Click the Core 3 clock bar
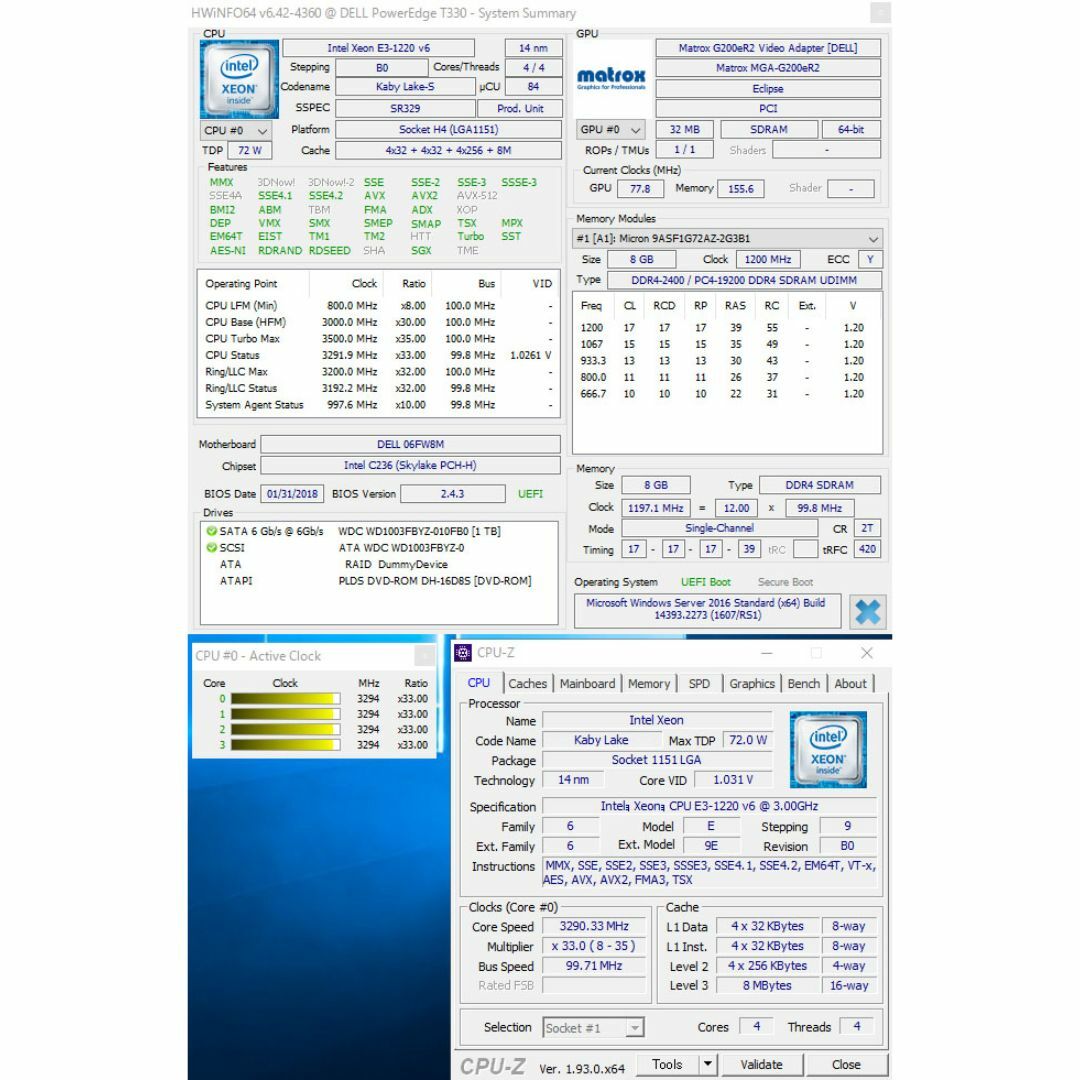The height and width of the screenshot is (1080, 1080). coord(285,745)
